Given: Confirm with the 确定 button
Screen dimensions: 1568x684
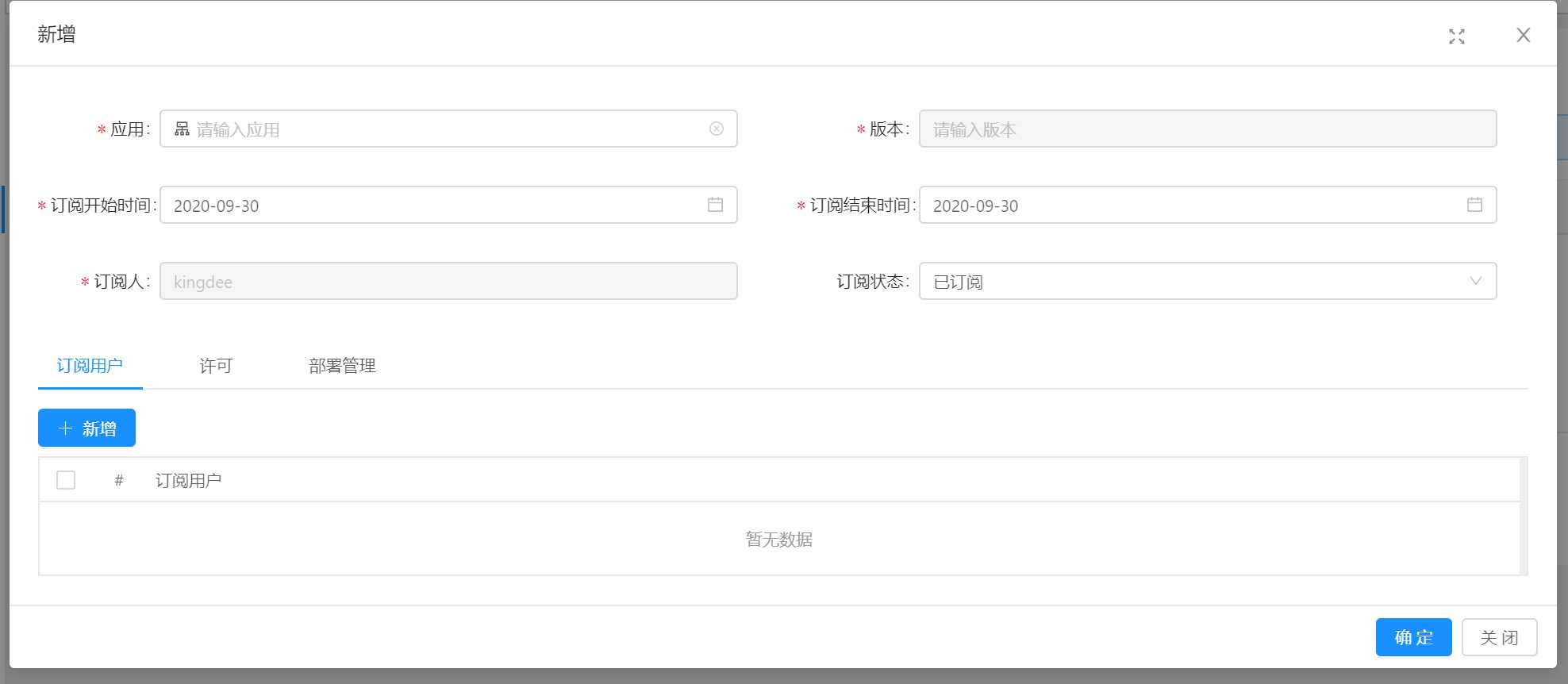Looking at the screenshot, I should point(1413,637).
